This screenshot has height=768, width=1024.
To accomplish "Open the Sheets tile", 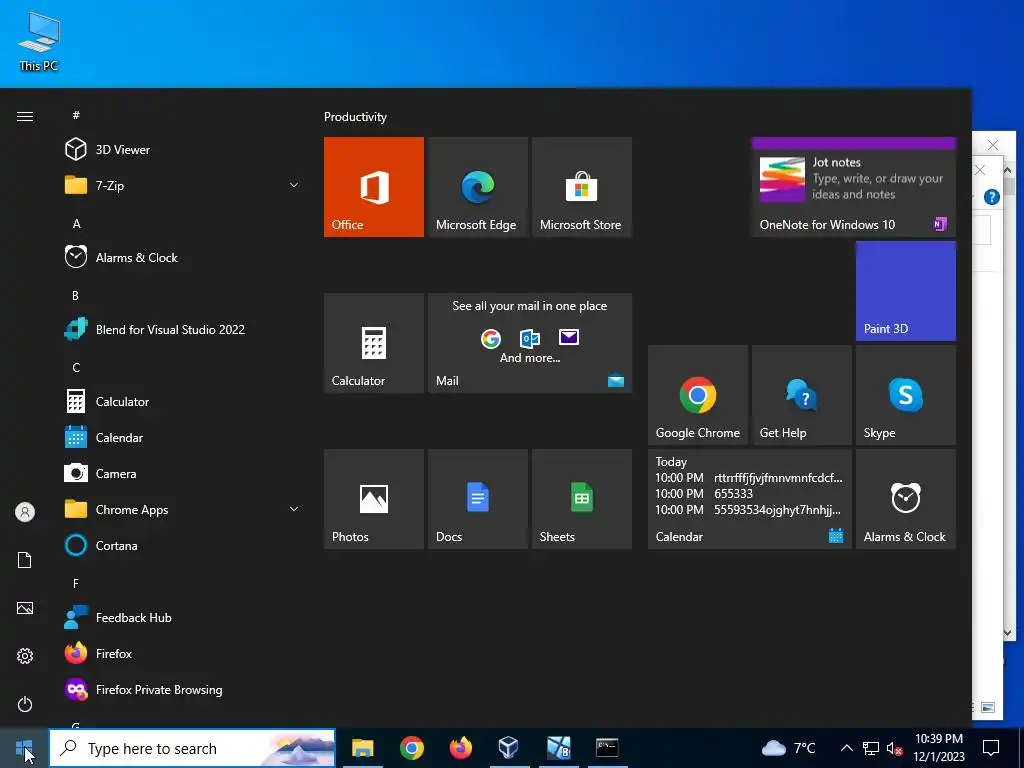I will (x=582, y=499).
